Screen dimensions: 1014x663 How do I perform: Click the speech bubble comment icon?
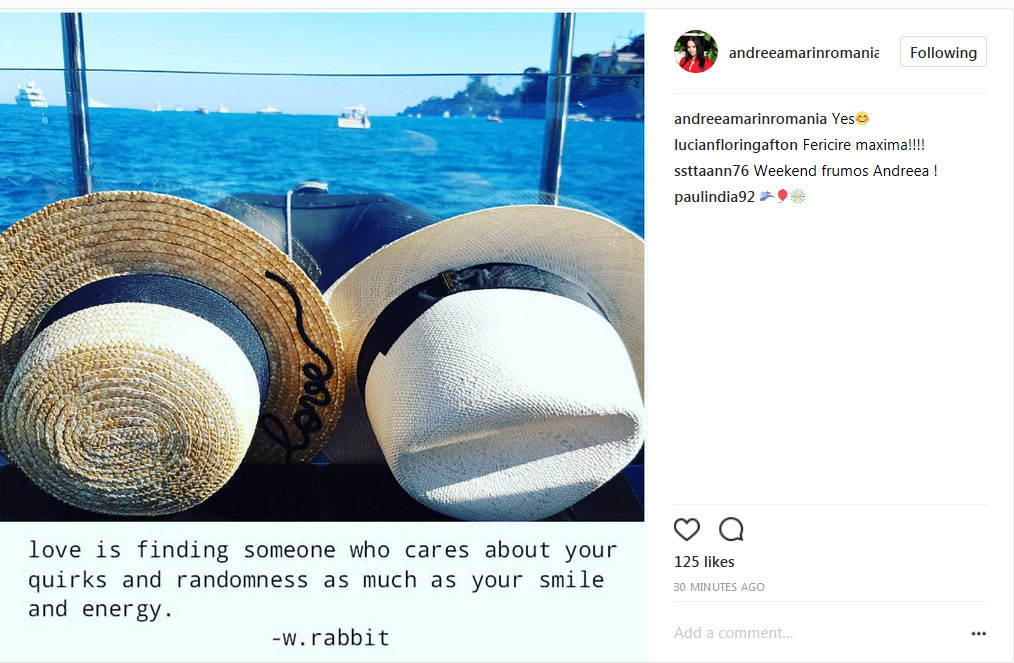[x=731, y=529]
